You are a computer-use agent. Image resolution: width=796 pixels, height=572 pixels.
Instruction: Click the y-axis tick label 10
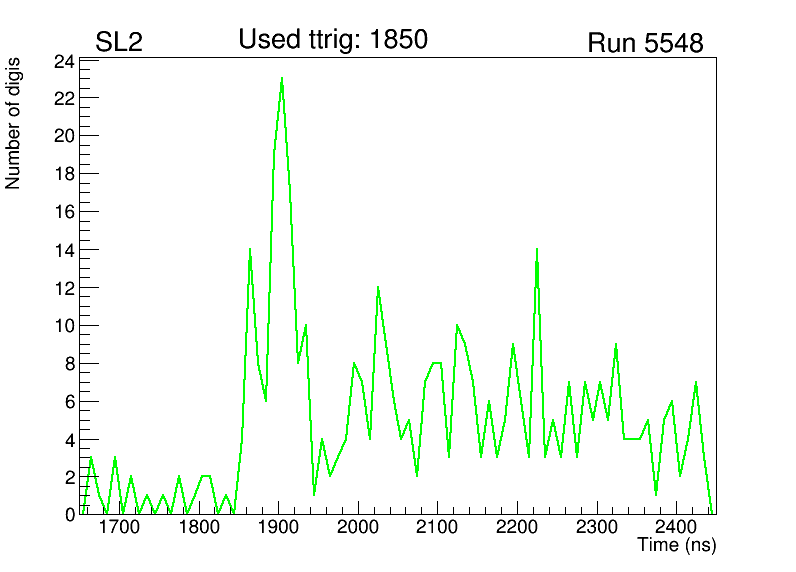coord(64,326)
